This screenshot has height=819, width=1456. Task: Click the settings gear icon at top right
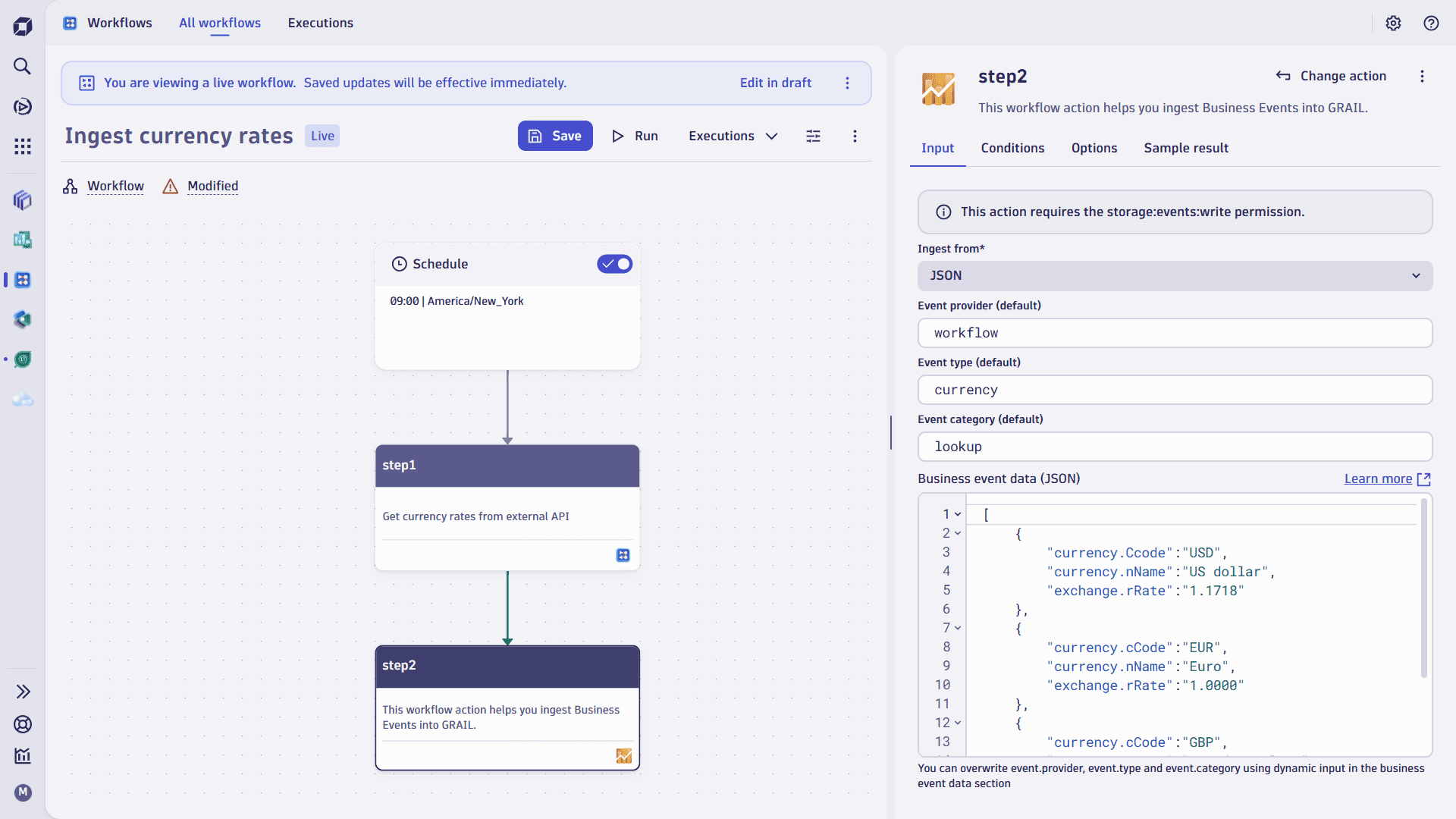pyautogui.click(x=1393, y=23)
